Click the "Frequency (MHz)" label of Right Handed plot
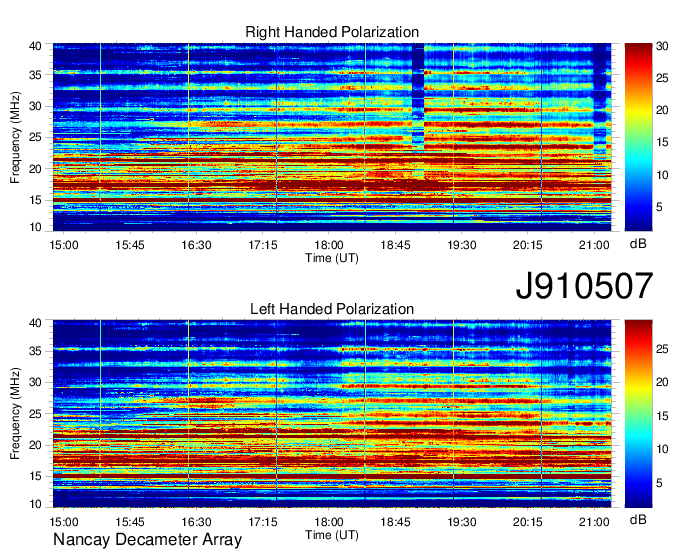 [x=15, y=137]
